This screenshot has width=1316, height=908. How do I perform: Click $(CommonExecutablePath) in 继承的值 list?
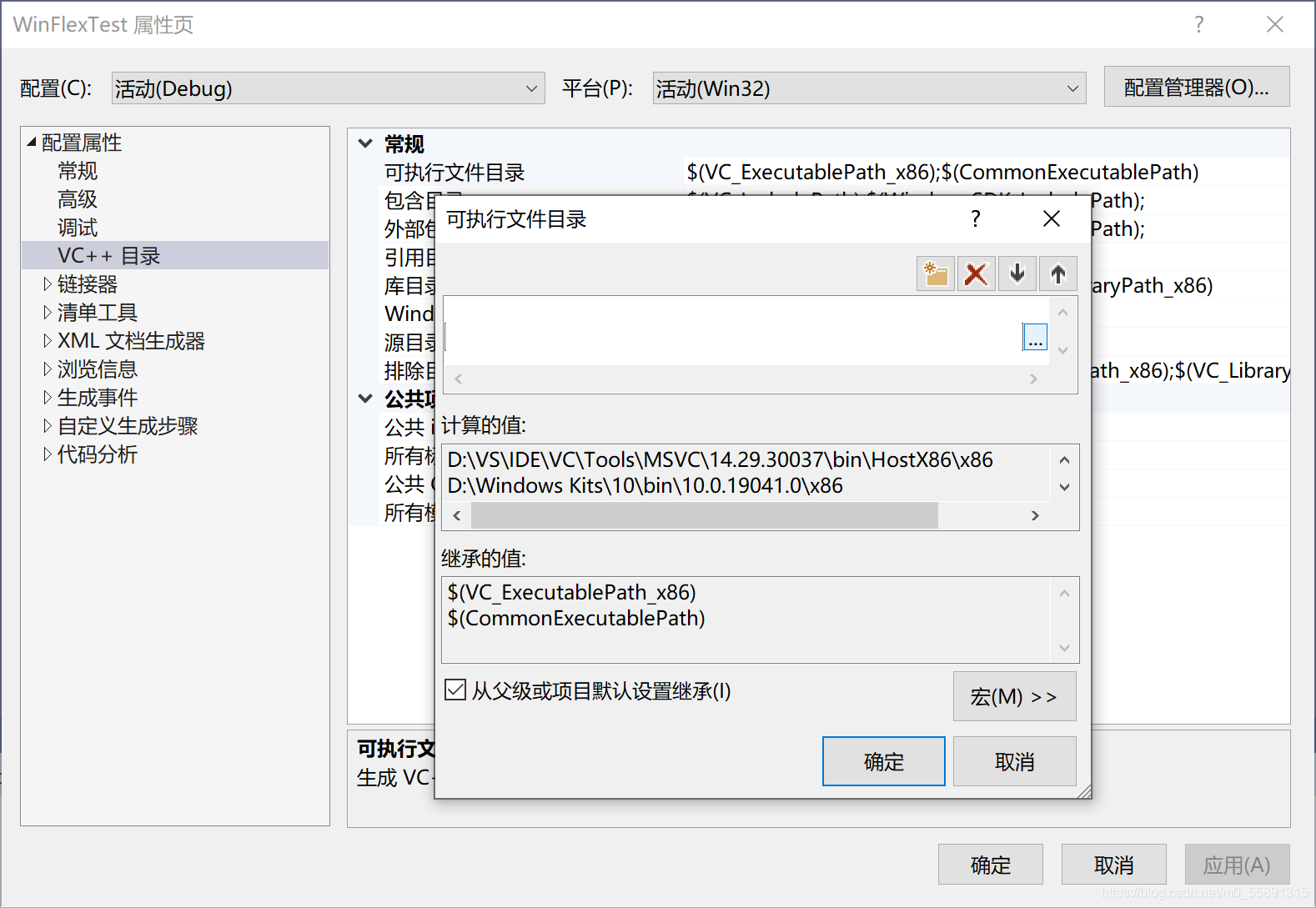pyautogui.click(x=576, y=618)
